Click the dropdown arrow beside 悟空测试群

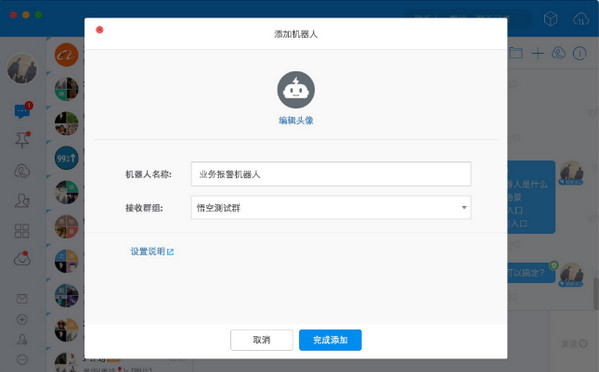coord(464,207)
